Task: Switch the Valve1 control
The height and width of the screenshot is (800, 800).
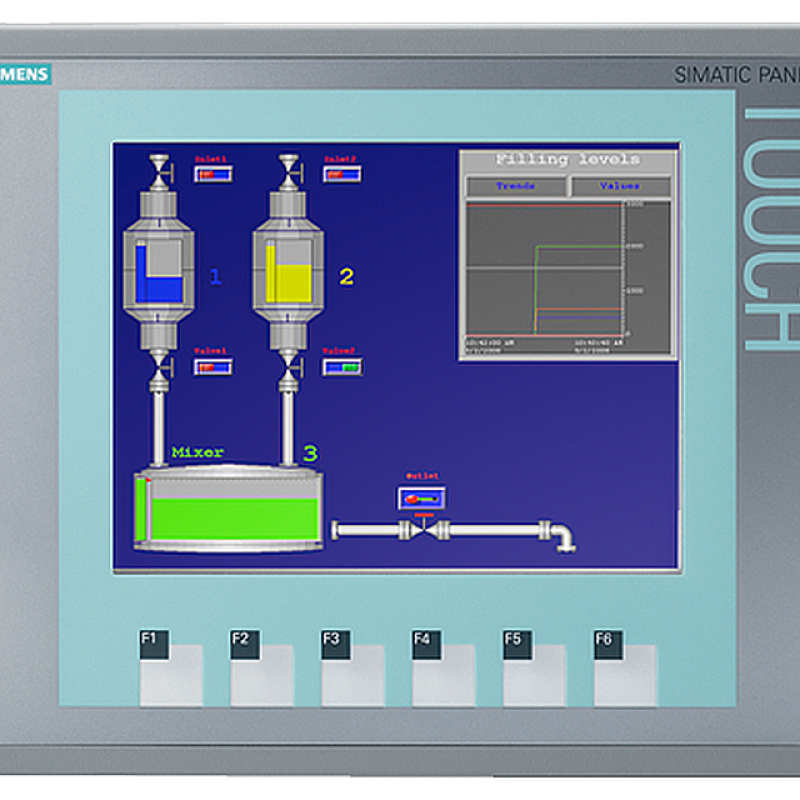Action: (213, 367)
